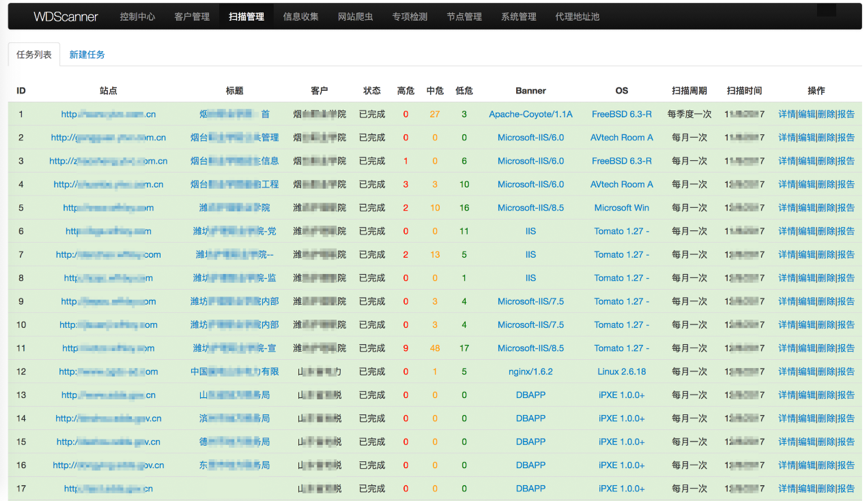
Task: Open 详情 for task ID 1
Action: tap(787, 114)
